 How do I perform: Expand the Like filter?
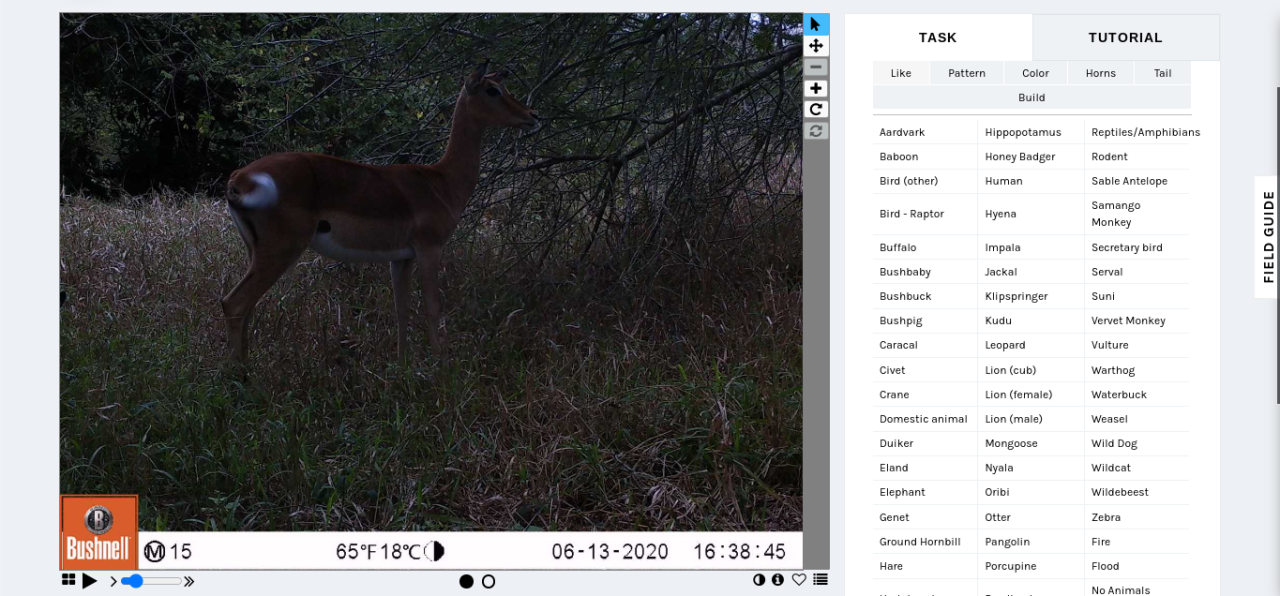901,73
